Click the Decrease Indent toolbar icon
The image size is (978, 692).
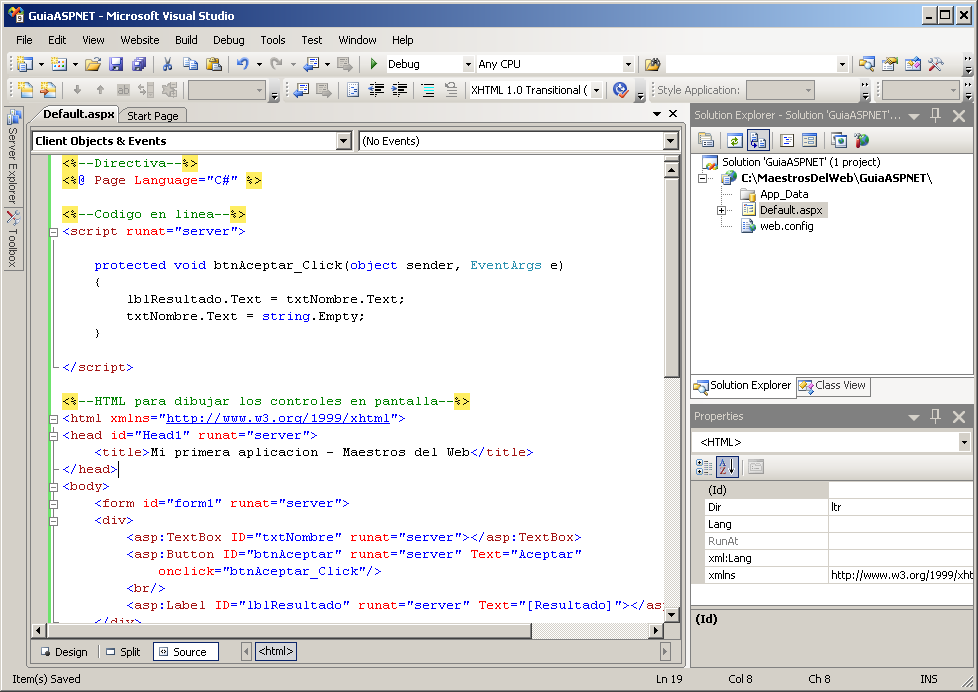[x=376, y=90]
